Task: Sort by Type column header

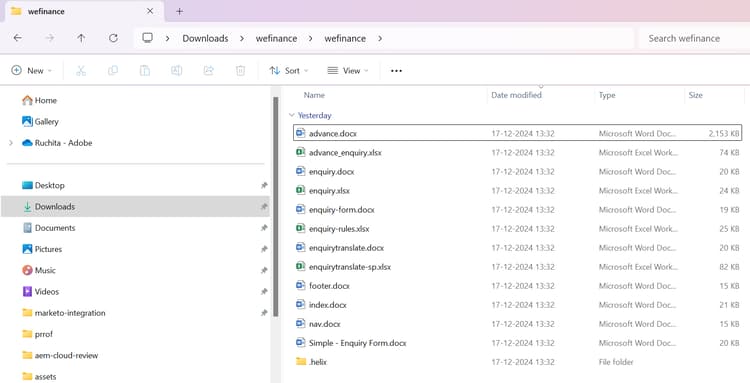Action: 607,95
